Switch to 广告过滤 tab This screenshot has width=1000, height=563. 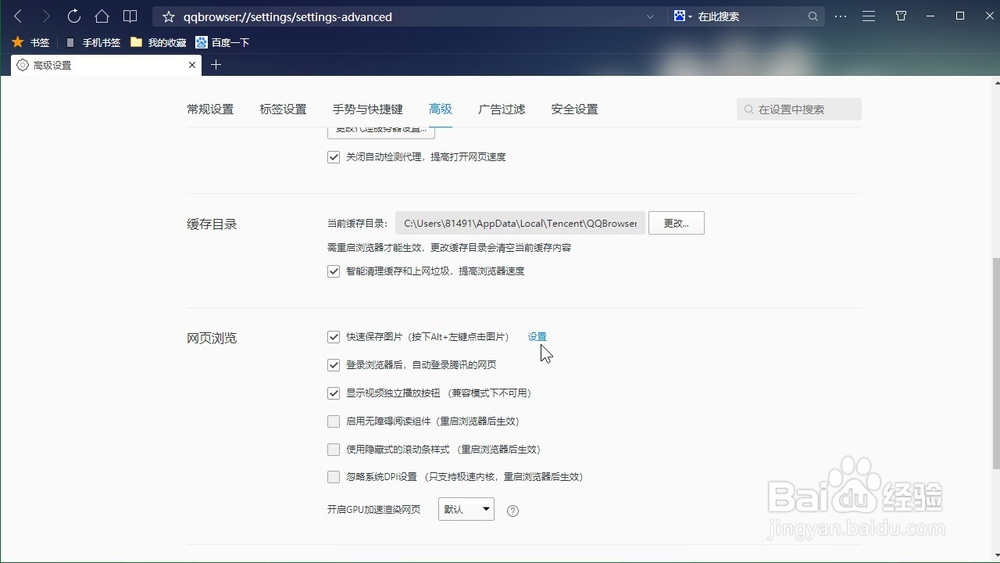[x=501, y=109]
